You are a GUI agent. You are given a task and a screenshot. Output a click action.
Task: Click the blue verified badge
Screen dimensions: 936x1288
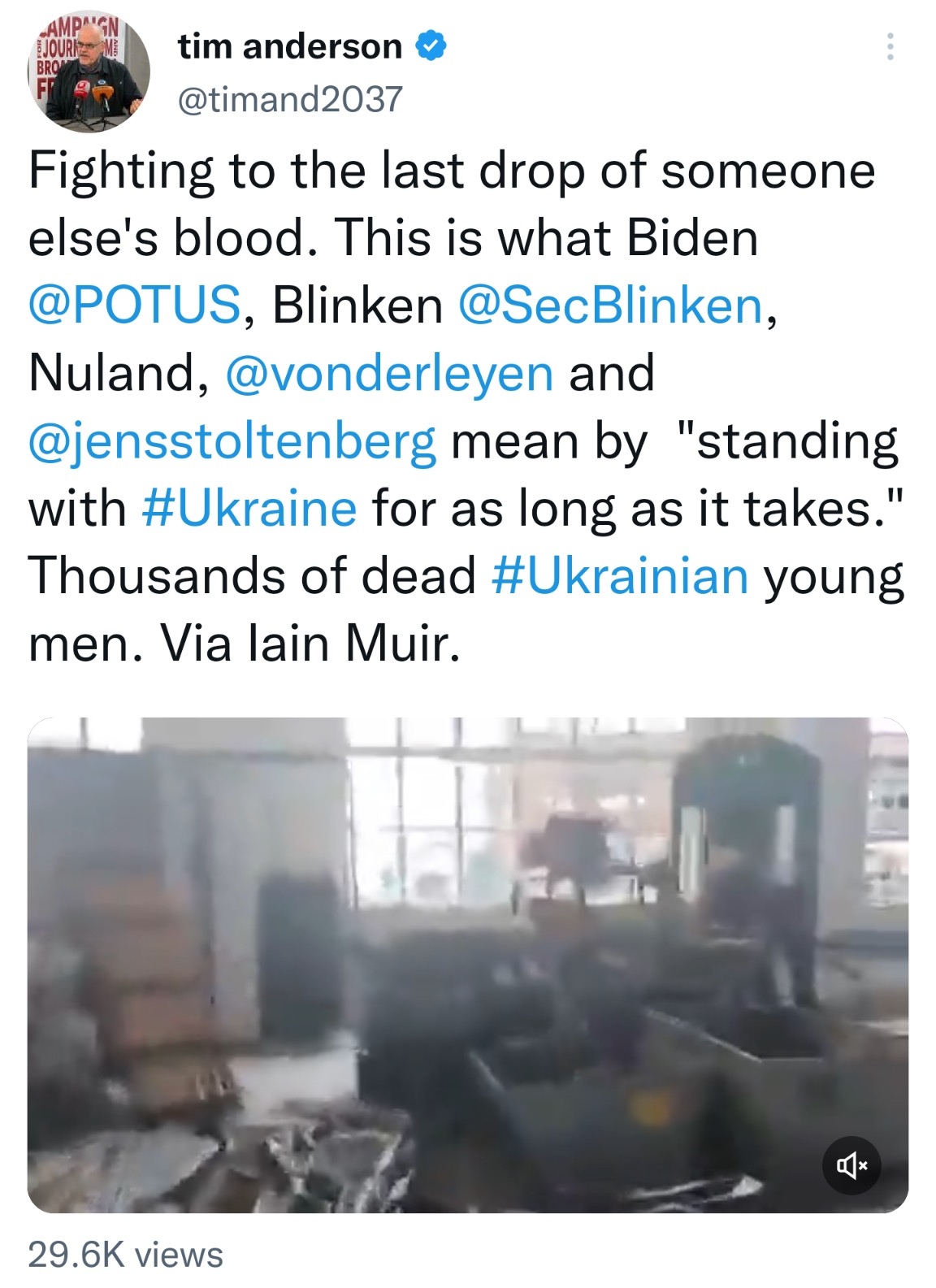431,46
